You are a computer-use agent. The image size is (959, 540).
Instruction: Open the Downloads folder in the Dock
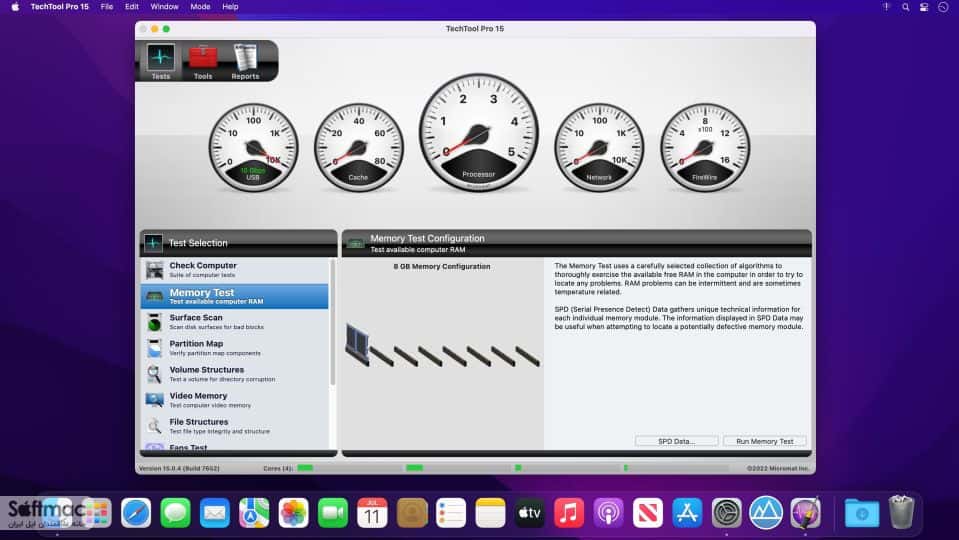pos(861,512)
